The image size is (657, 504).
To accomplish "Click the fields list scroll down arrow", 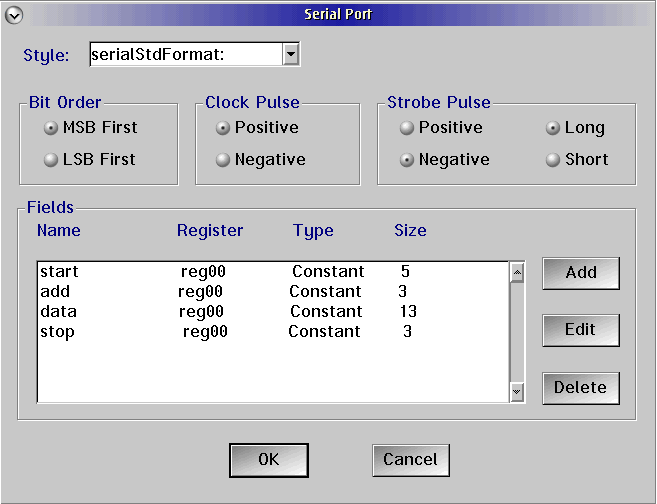I will [517, 392].
